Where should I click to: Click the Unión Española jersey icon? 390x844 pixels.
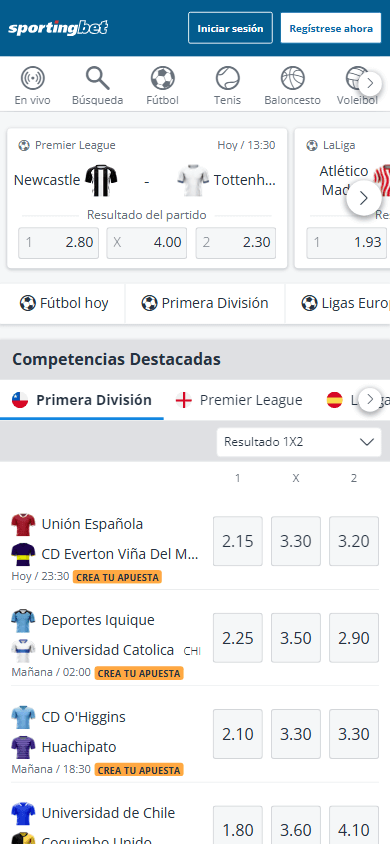point(23,524)
